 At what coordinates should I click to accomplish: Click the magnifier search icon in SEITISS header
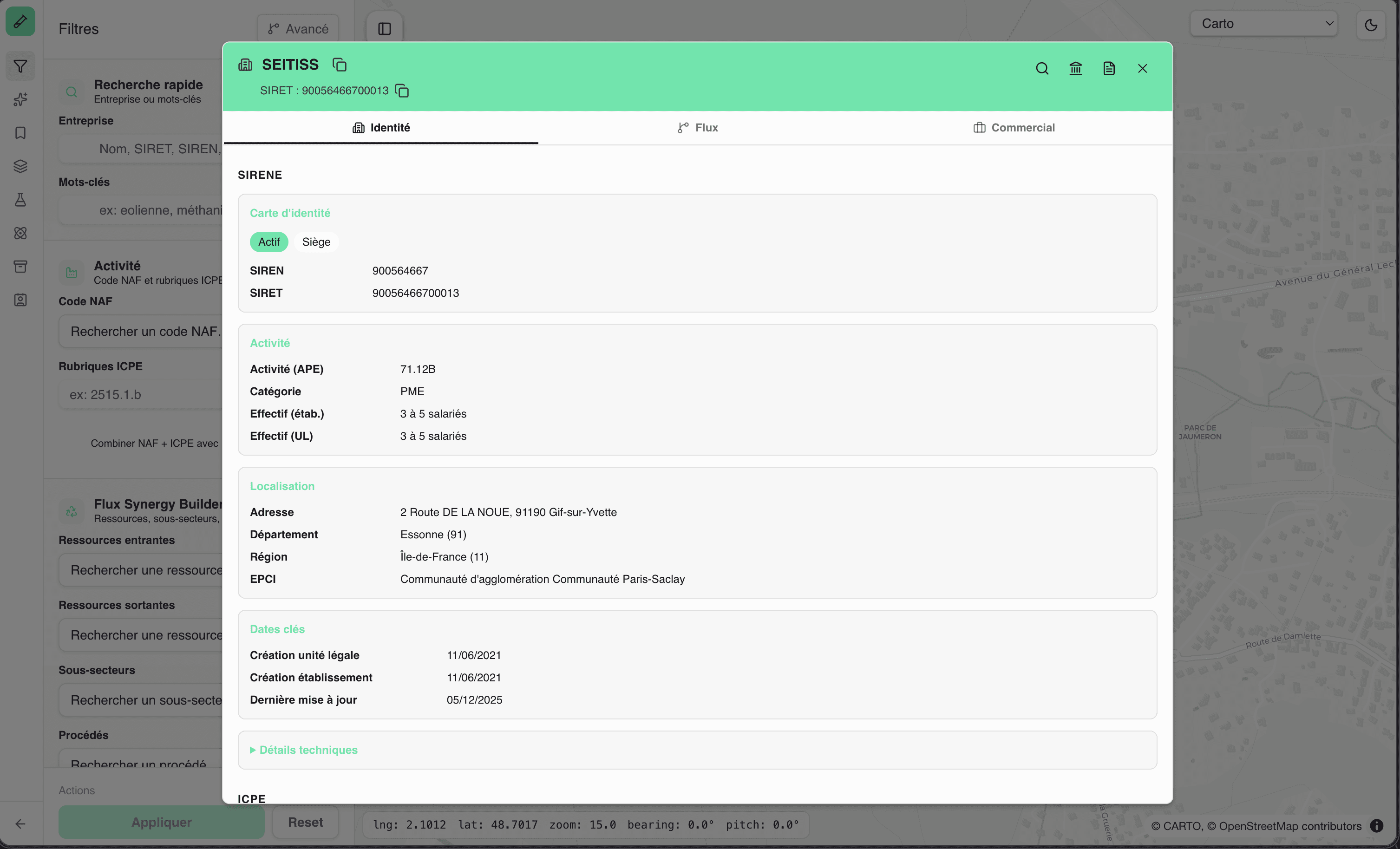pyautogui.click(x=1041, y=69)
